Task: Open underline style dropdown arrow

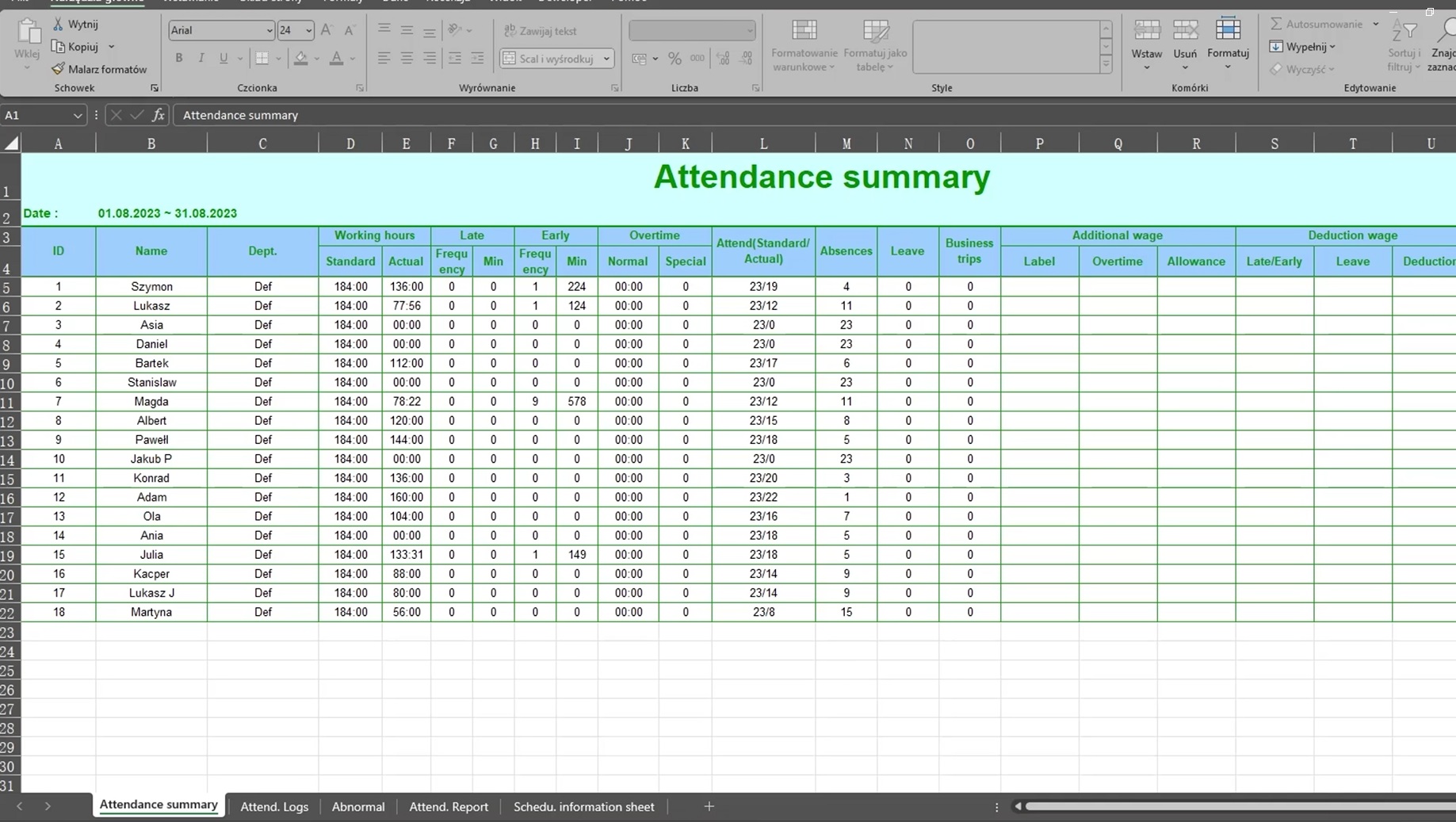Action: pos(240,58)
